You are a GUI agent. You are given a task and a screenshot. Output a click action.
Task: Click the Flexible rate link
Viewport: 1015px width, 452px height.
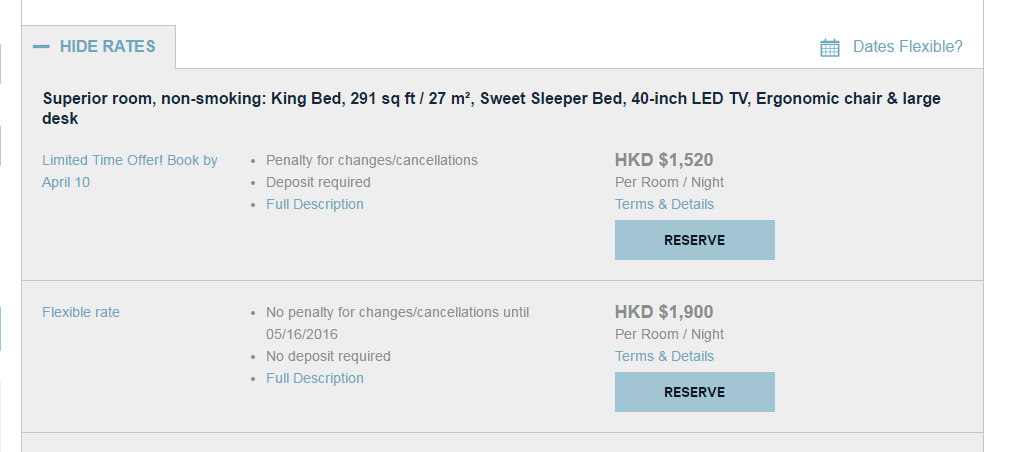81,312
